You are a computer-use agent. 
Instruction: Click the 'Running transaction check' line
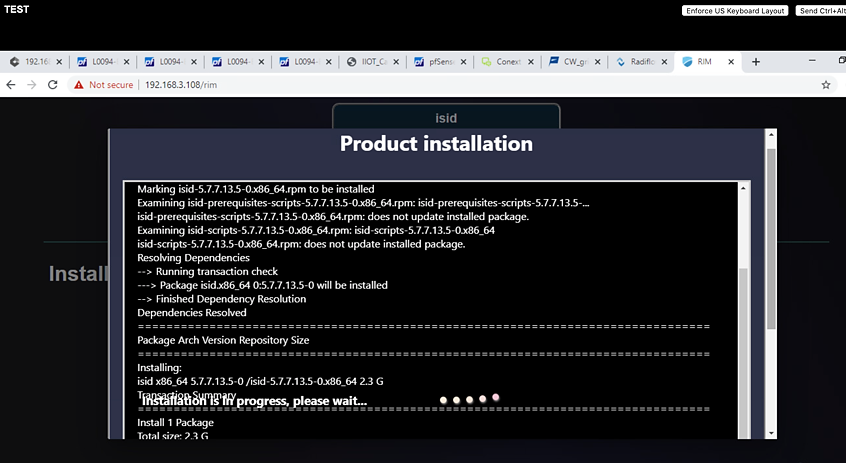tap(207, 271)
